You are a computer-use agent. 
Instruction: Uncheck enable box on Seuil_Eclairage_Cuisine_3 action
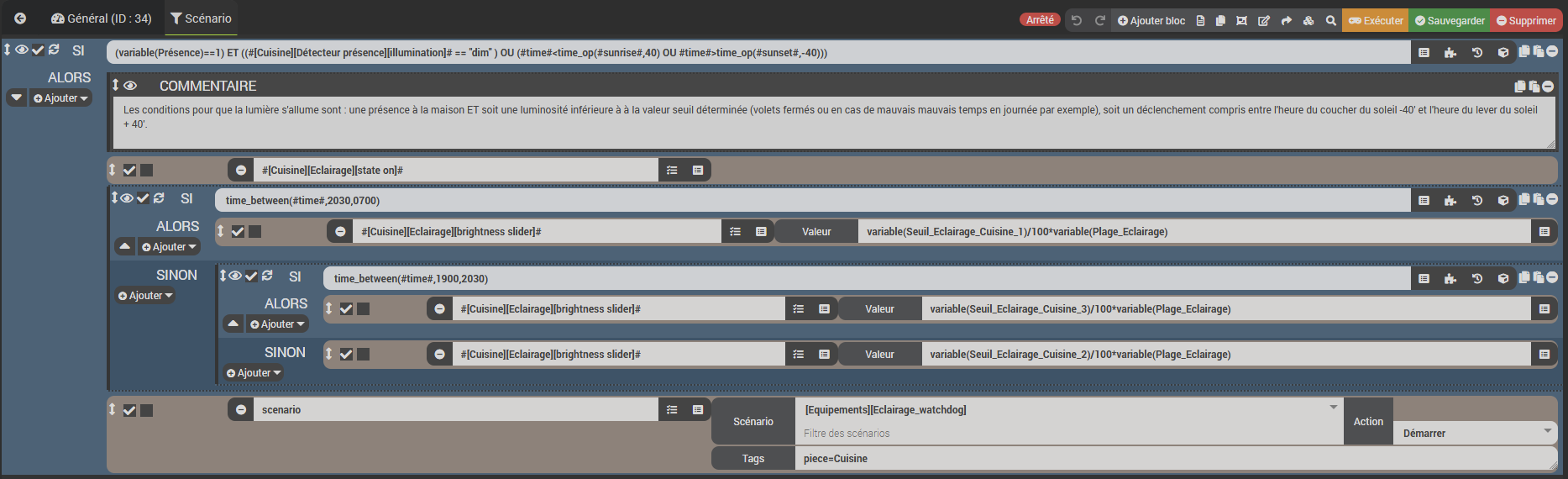(346, 308)
